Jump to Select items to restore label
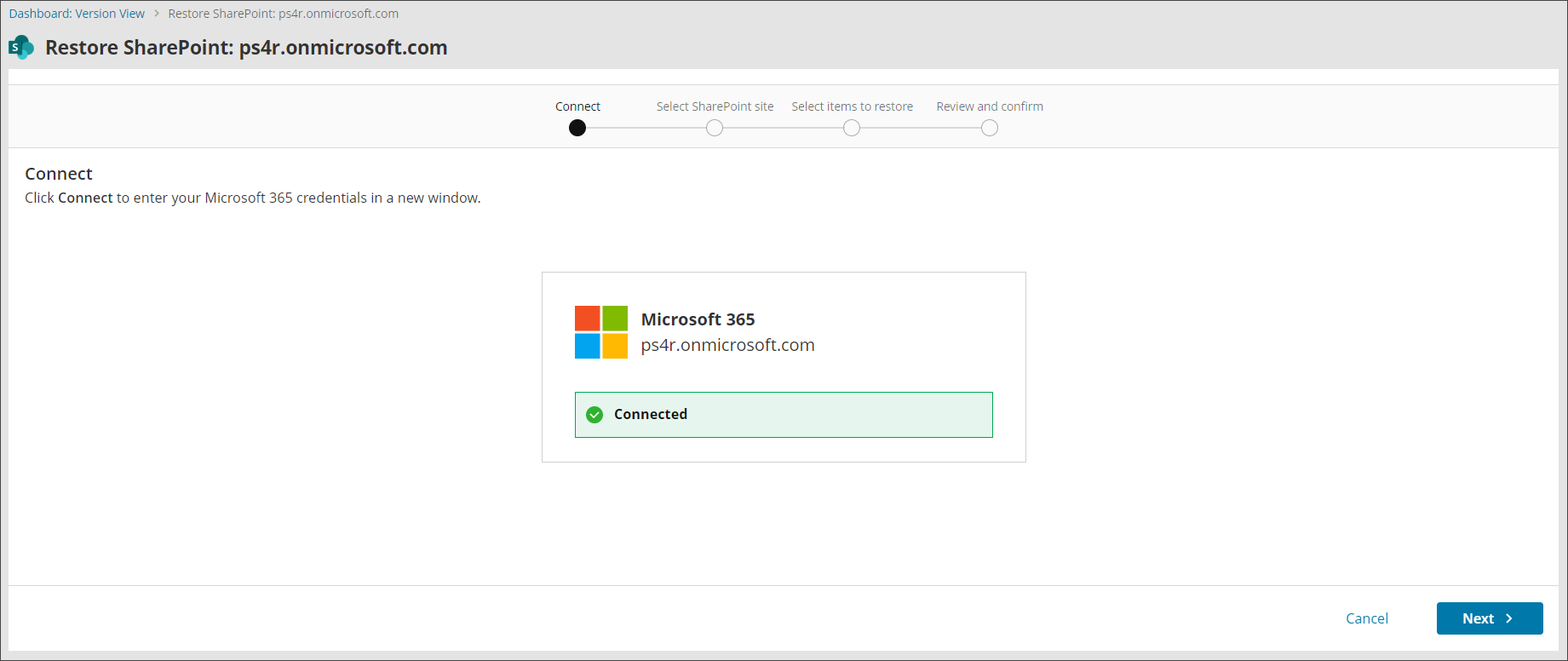Screen dimensions: 1568x661 [852, 106]
